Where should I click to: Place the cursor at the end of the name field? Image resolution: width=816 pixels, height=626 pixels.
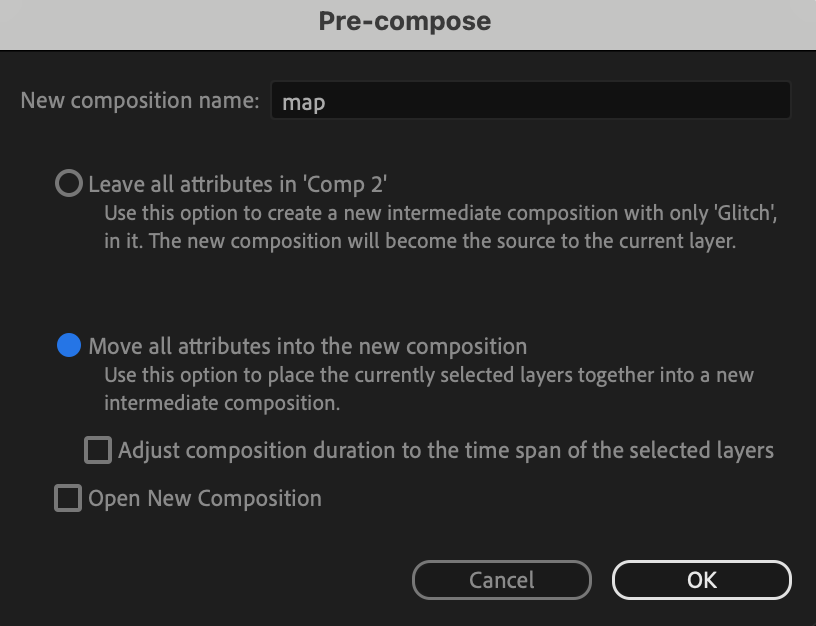(x=700, y=101)
